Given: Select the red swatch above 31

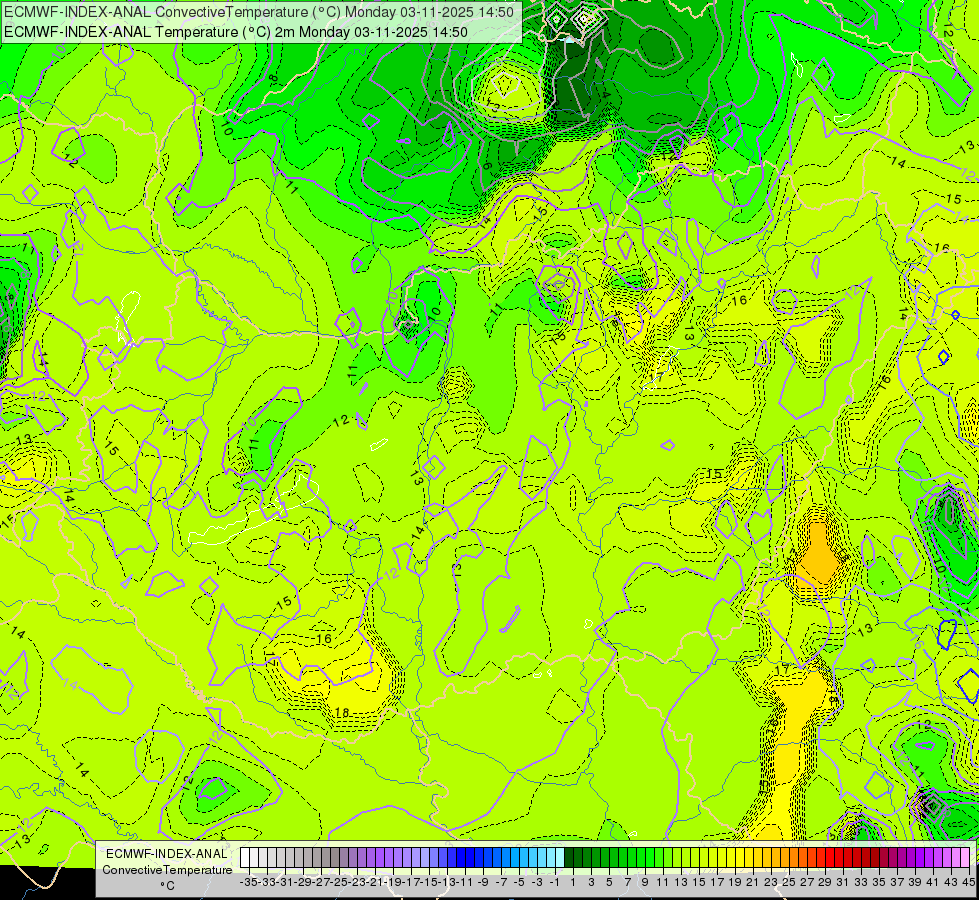Looking at the screenshot, I should point(838,857).
